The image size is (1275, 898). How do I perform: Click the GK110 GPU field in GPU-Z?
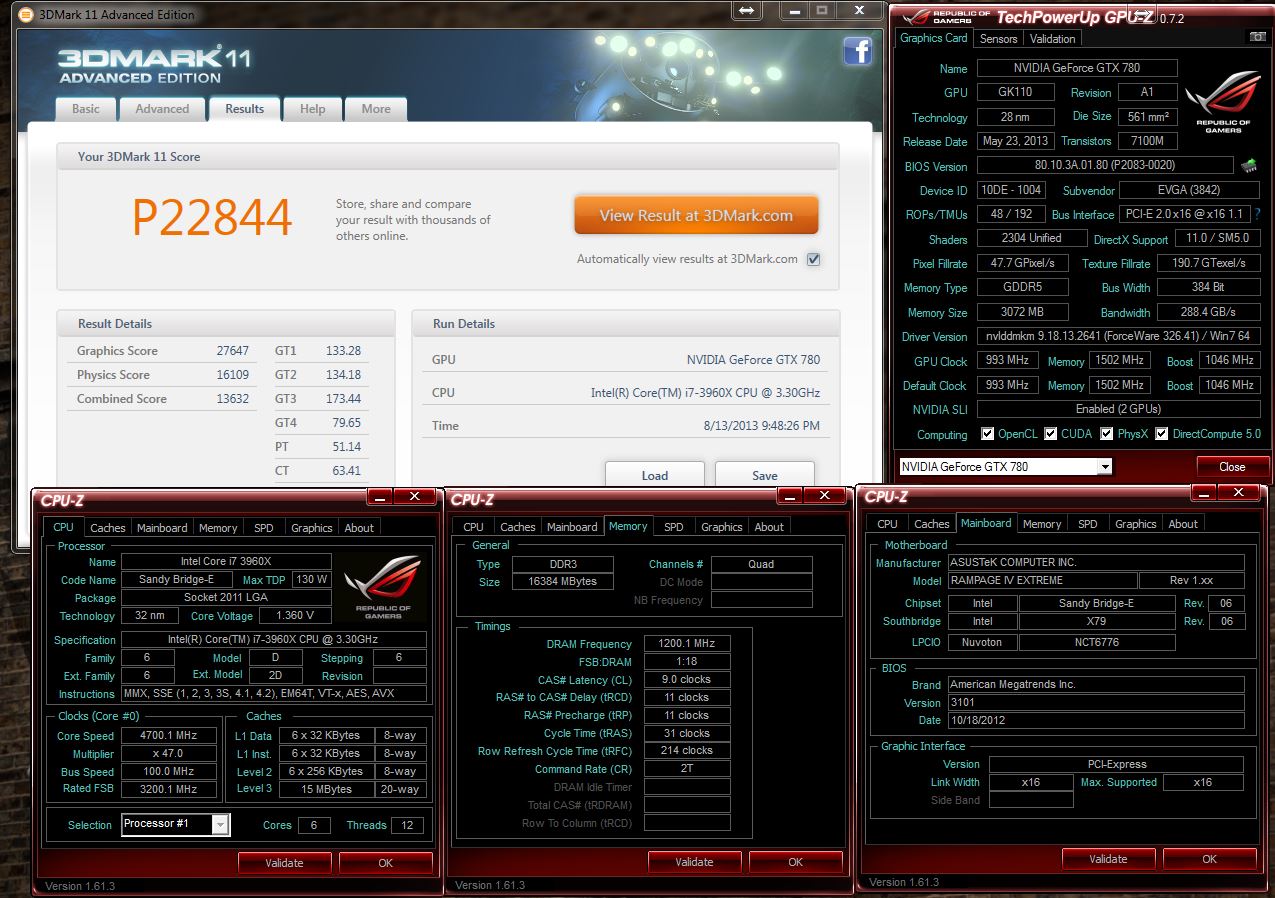pos(1017,92)
